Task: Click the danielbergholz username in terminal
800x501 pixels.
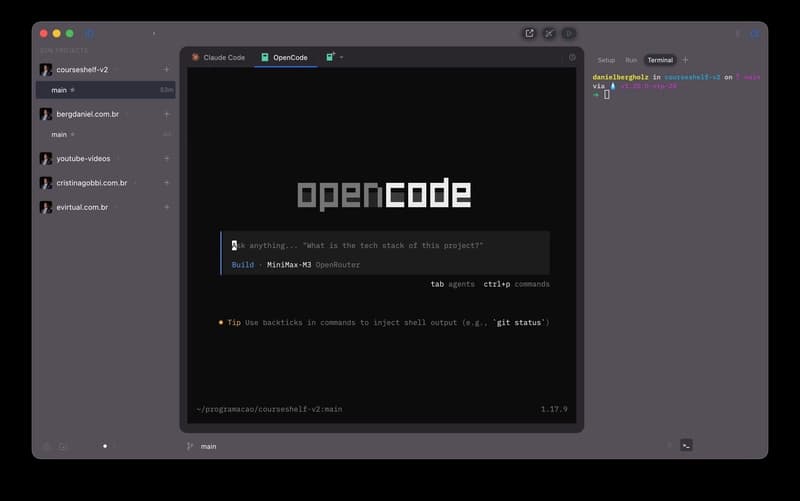Action: (x=620, y=77)
